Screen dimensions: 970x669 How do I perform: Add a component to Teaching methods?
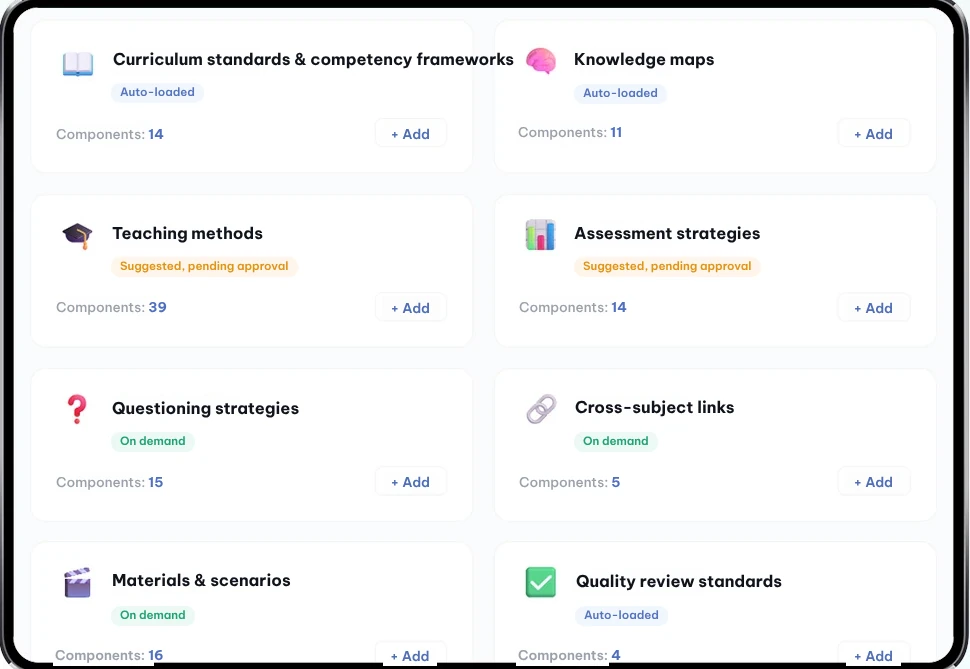(411, 308)
